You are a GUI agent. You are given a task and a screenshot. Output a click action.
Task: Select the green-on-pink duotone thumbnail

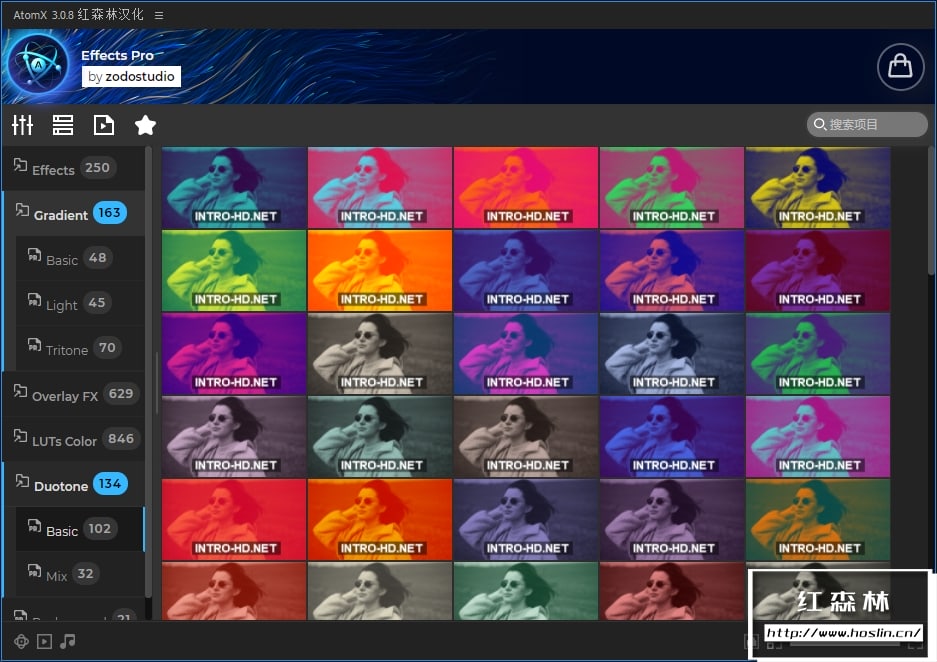point(672,188)
